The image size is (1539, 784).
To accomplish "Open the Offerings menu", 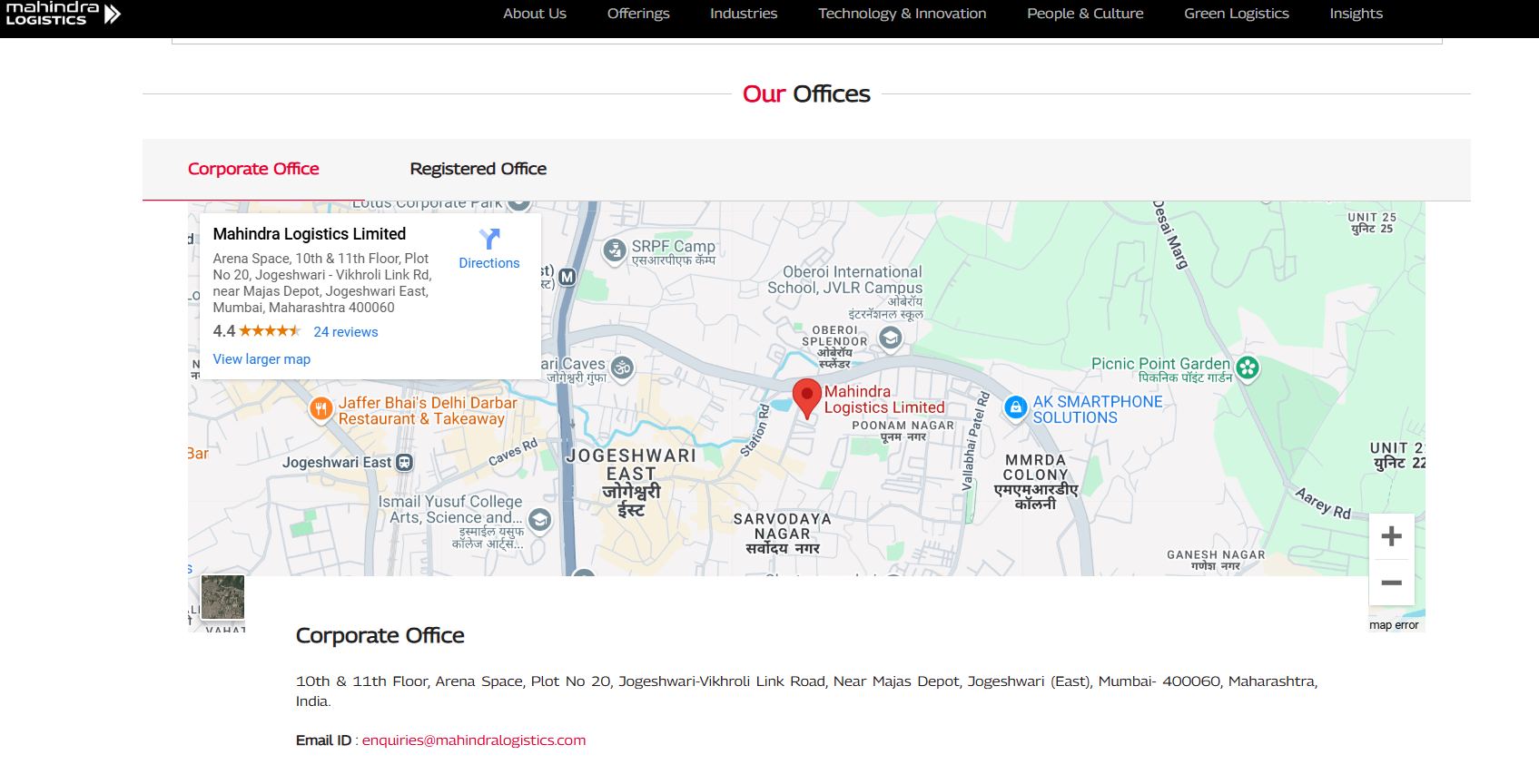I will (637, 14).
